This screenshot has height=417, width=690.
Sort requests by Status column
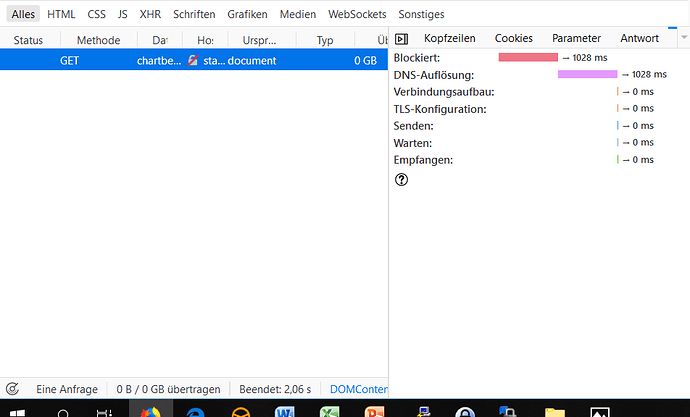pyautogui.click(x=28, y=40)
